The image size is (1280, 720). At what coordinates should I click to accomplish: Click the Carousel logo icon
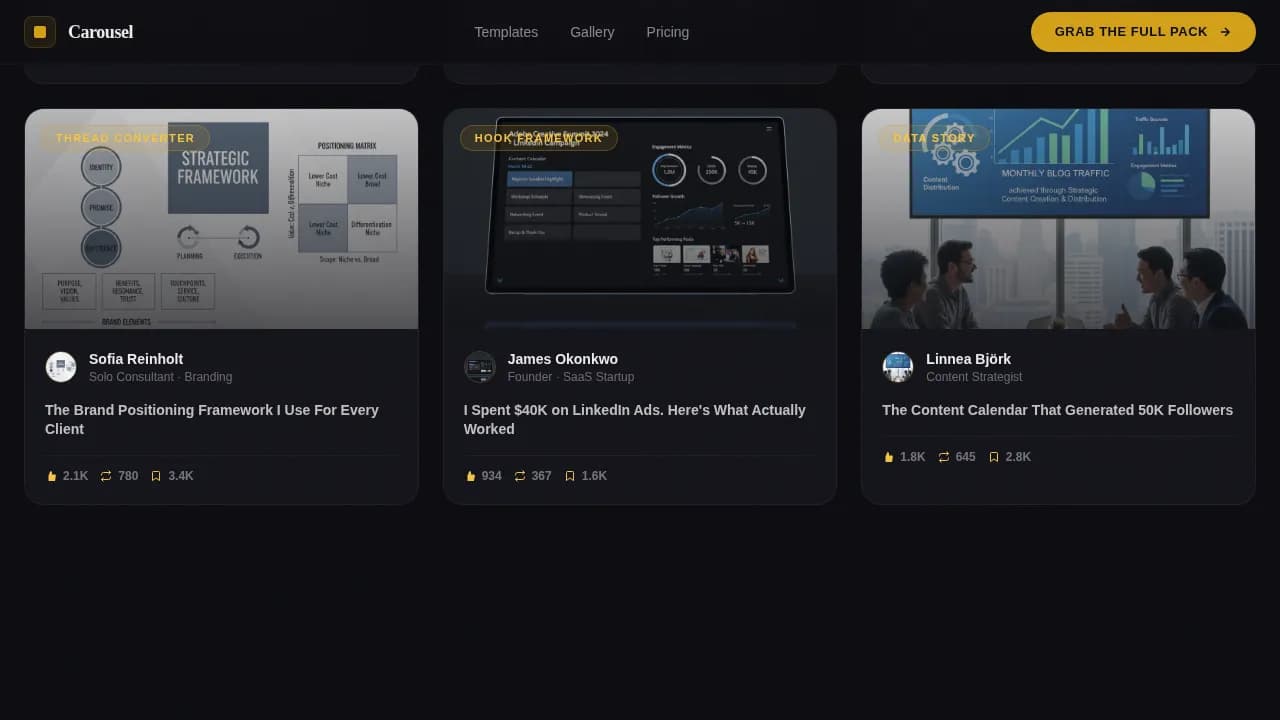click(40, 32)
